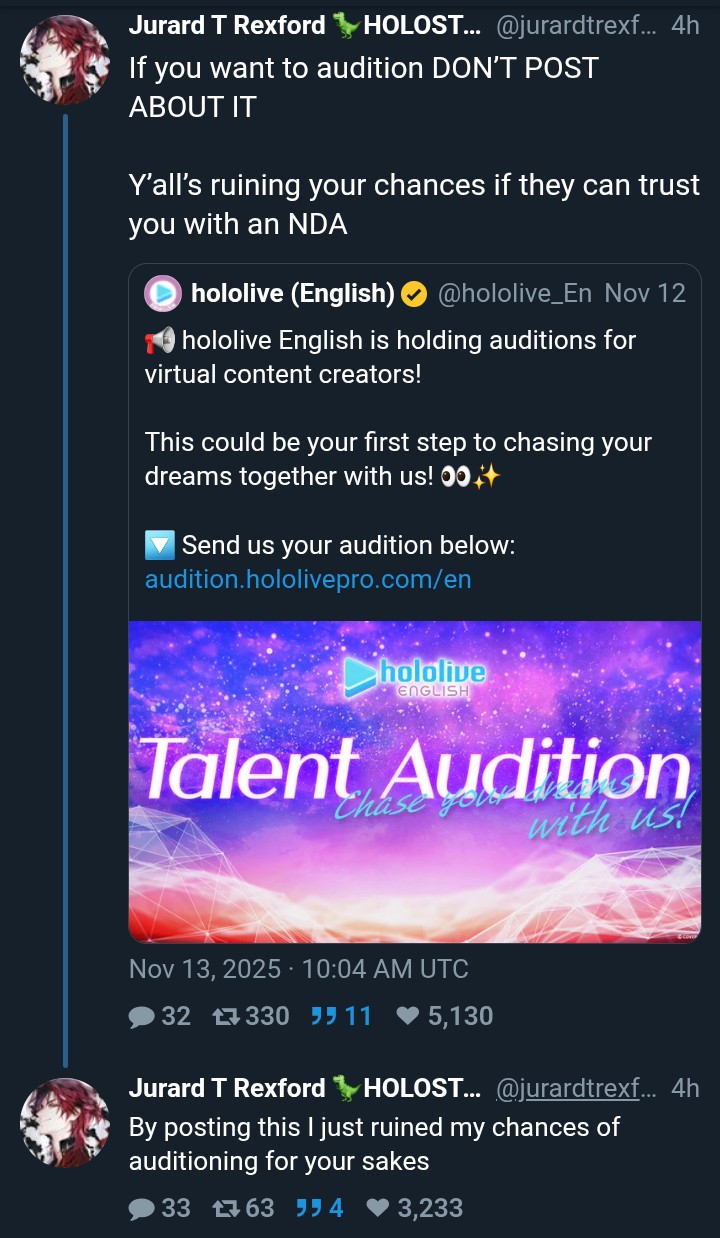Retweet the second tweet with 63 retweets

pyautogui.click(x=228, y=1209)
